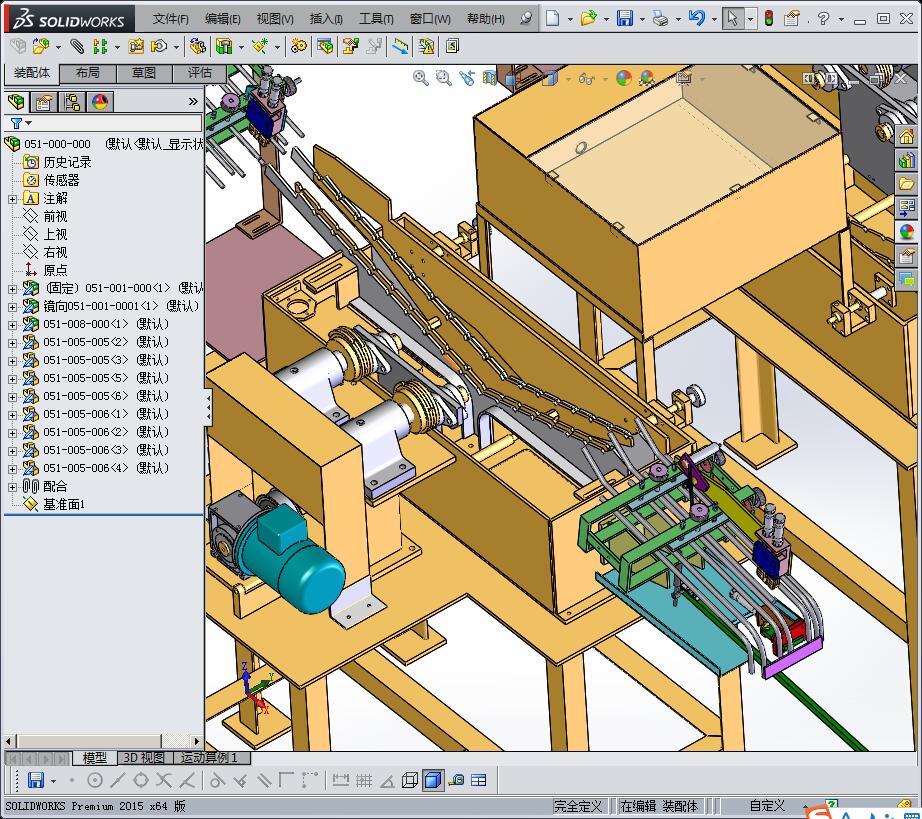
Task: Open the PropertyManager tab icon
Action: (44, 102)
